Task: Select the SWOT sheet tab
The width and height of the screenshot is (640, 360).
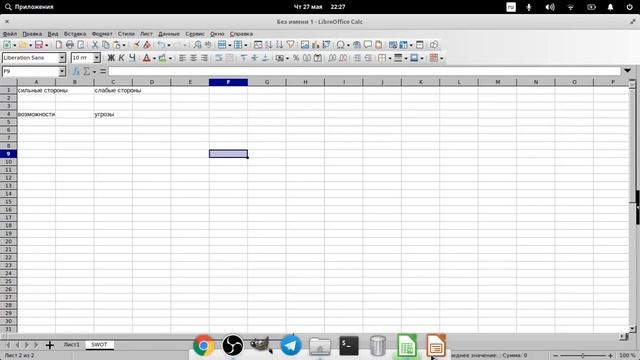Action: (x=99, y=344)
